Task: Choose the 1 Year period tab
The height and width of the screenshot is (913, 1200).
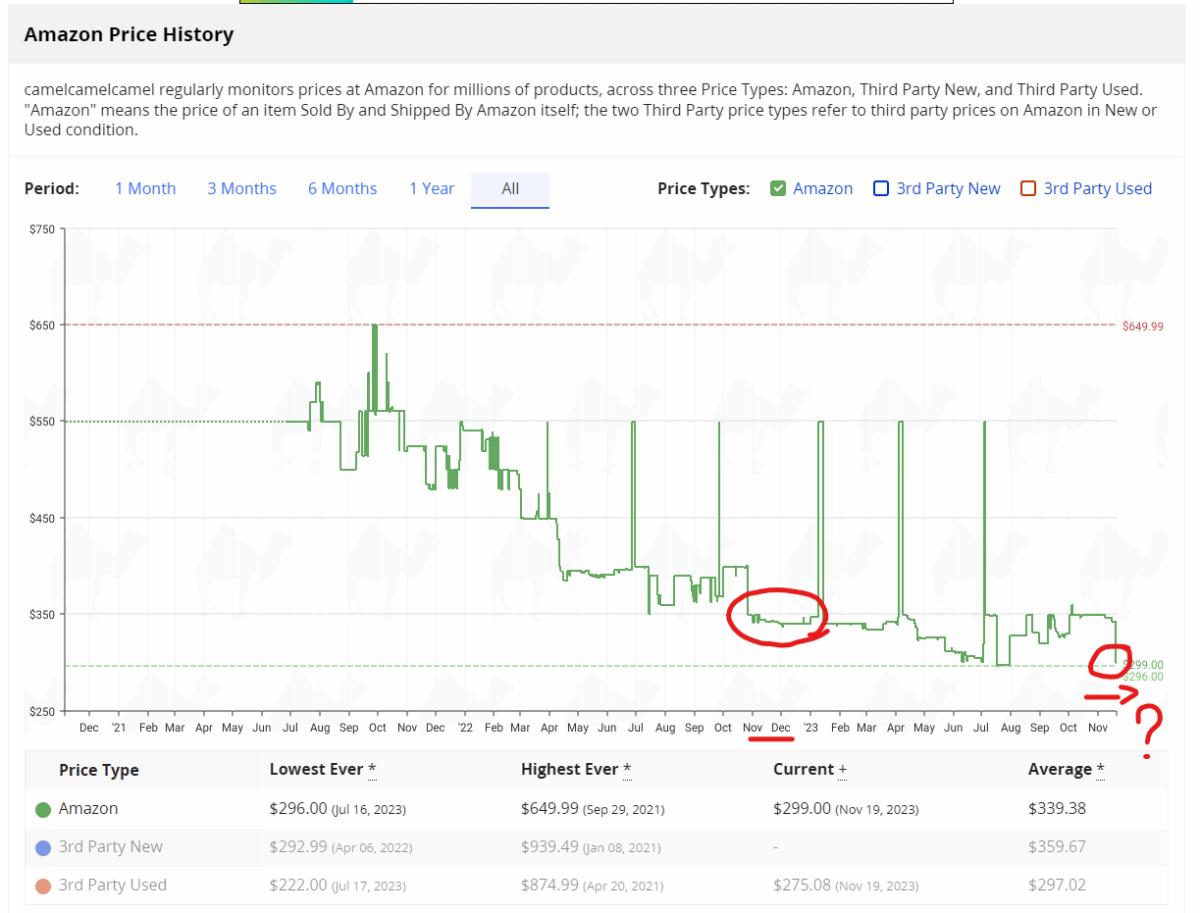Action: click(431, 188)
